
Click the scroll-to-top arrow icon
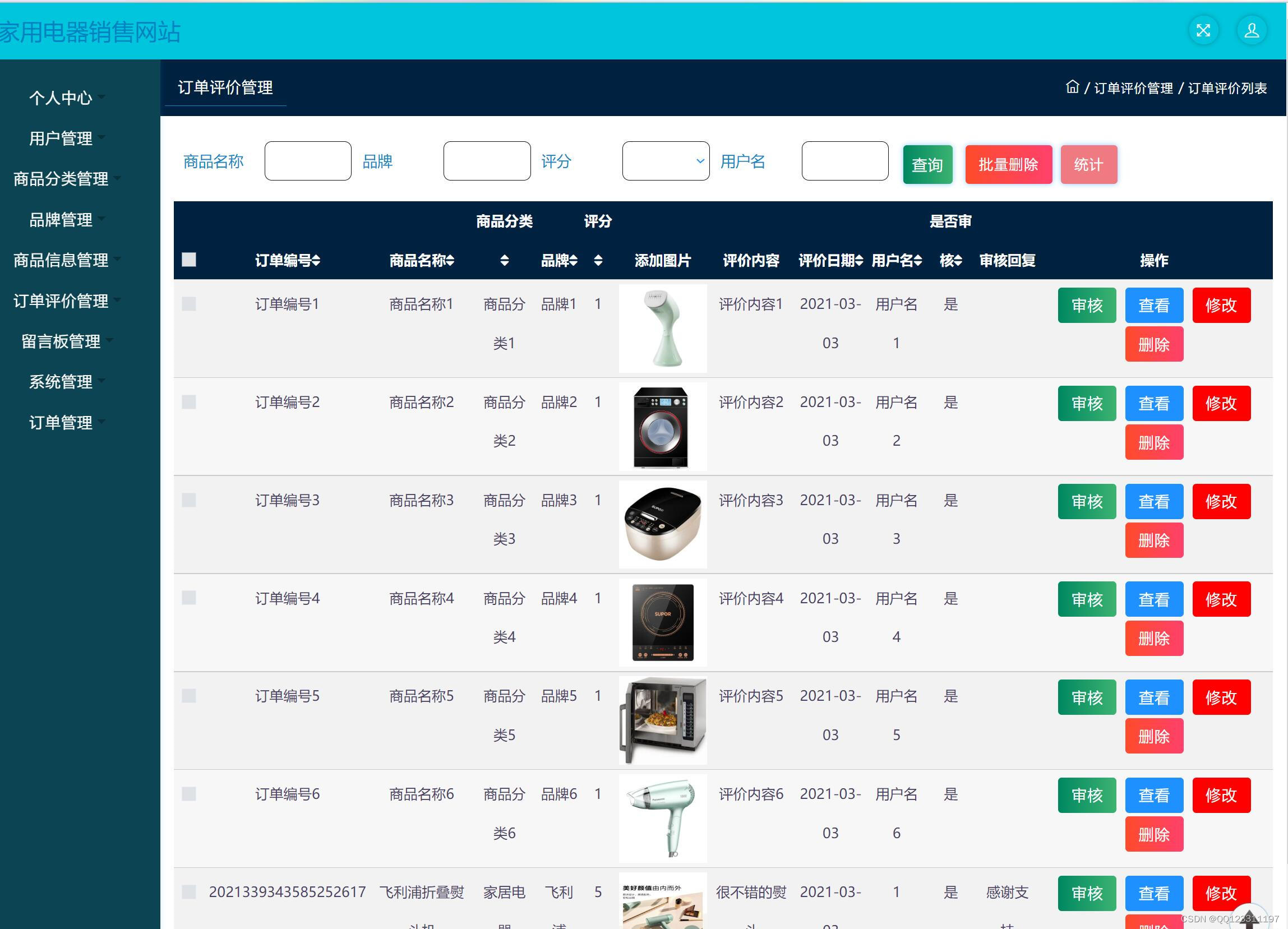click(x=1248, y=918)
